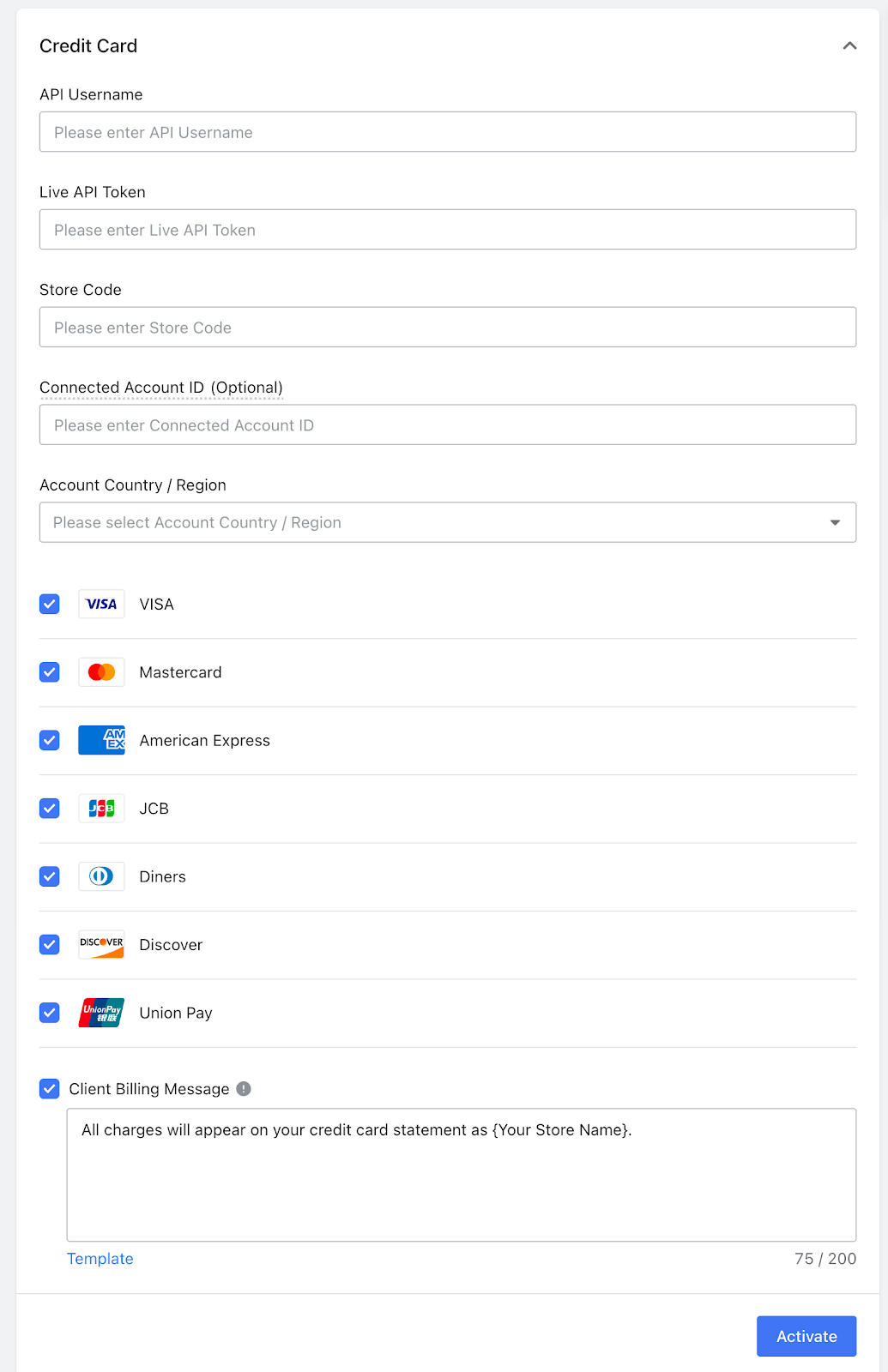Click the Diners card logo icon

pyautogui.click(x=101, y=876)
